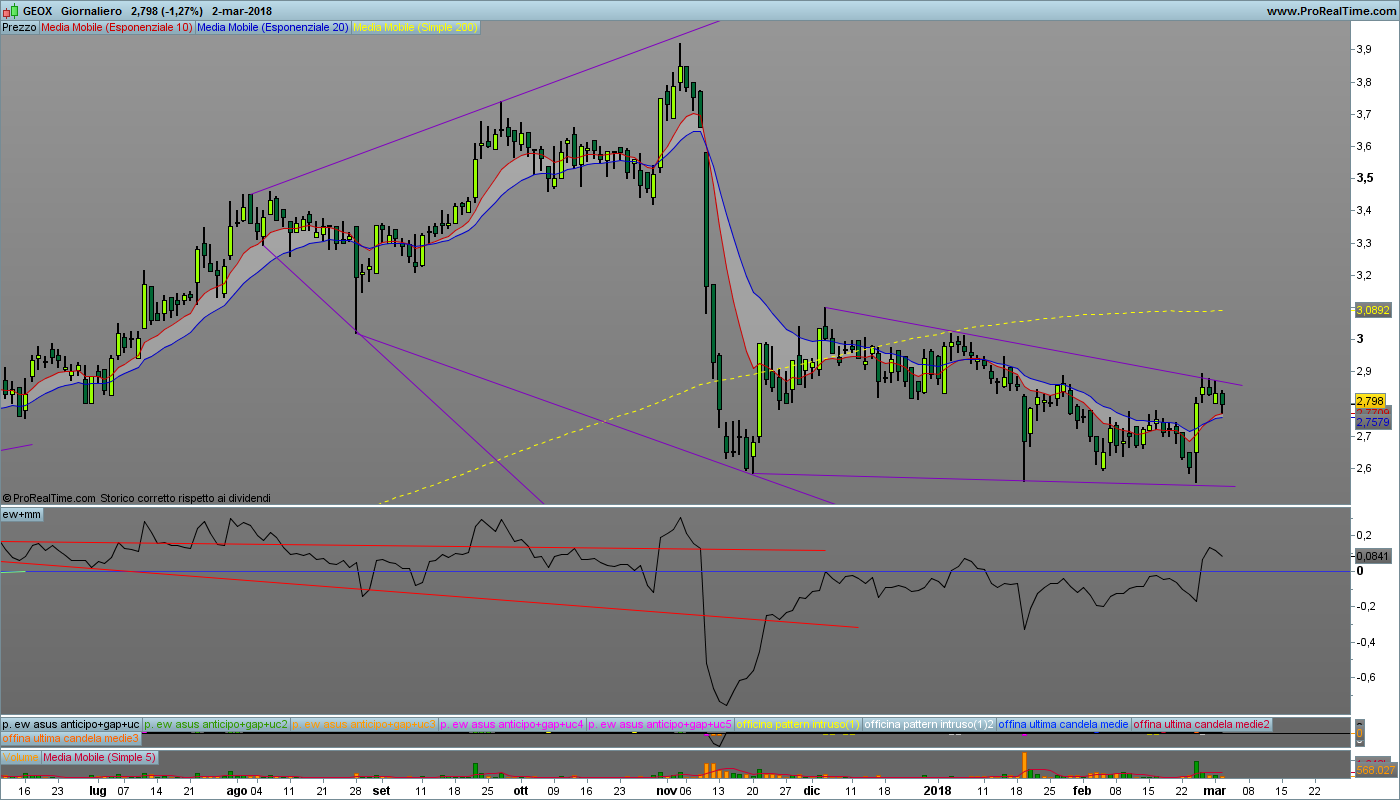Viewport: 1400px width, 800px height.
Task: Click the 'officina pattern intruso(1)2' white label
Action: [929, 723]
